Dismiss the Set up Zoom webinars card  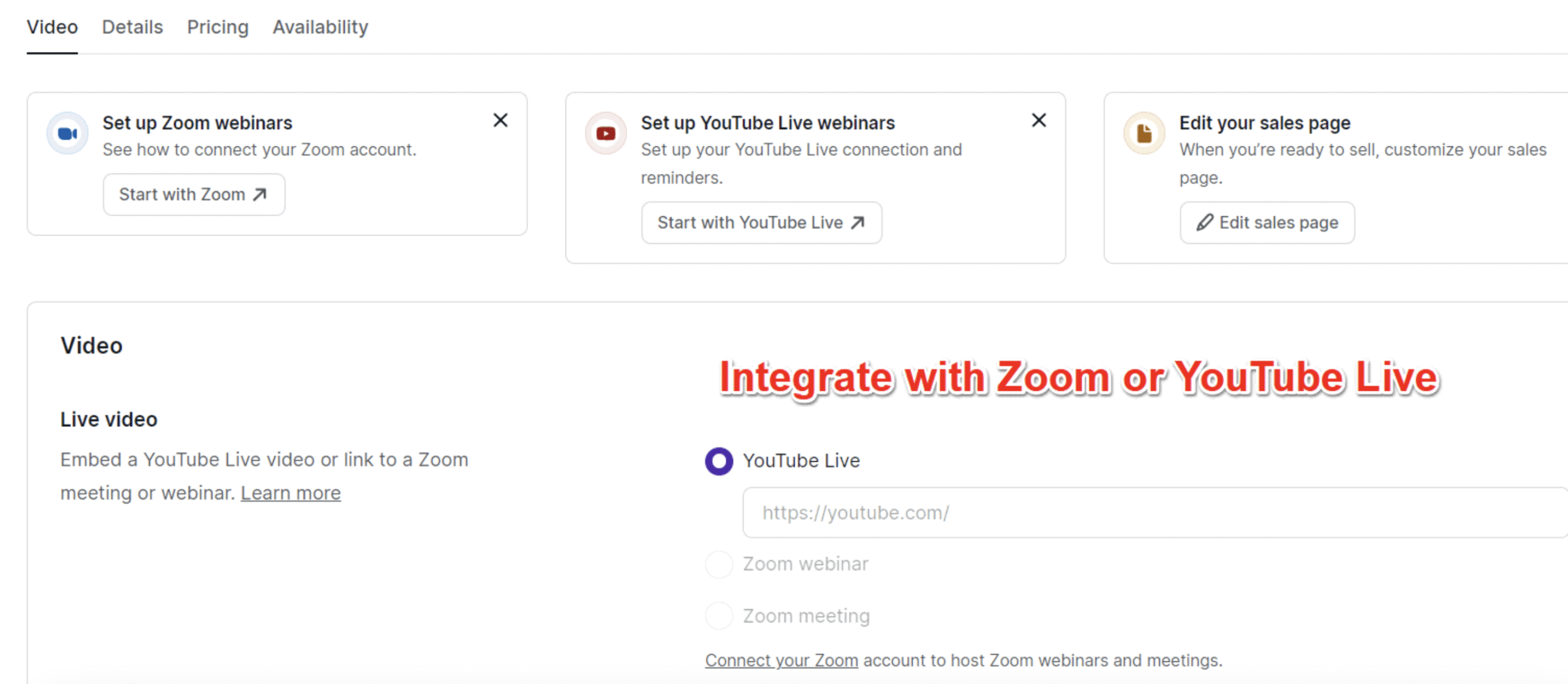500,121
